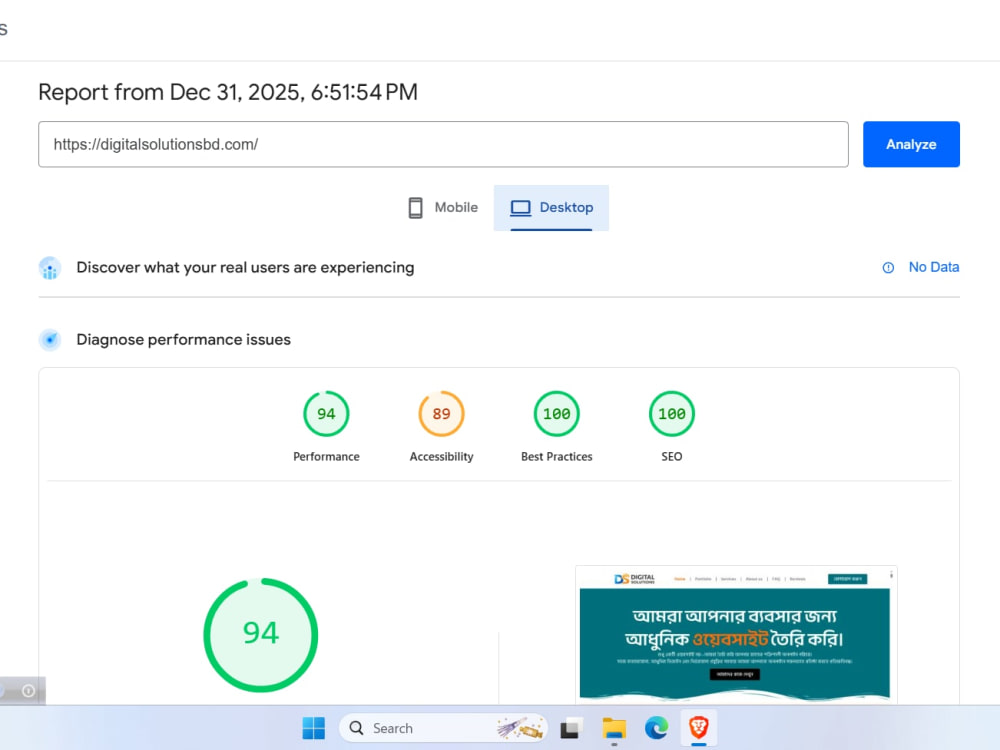Click the info icon beside No Data

(x=888, y=268)
